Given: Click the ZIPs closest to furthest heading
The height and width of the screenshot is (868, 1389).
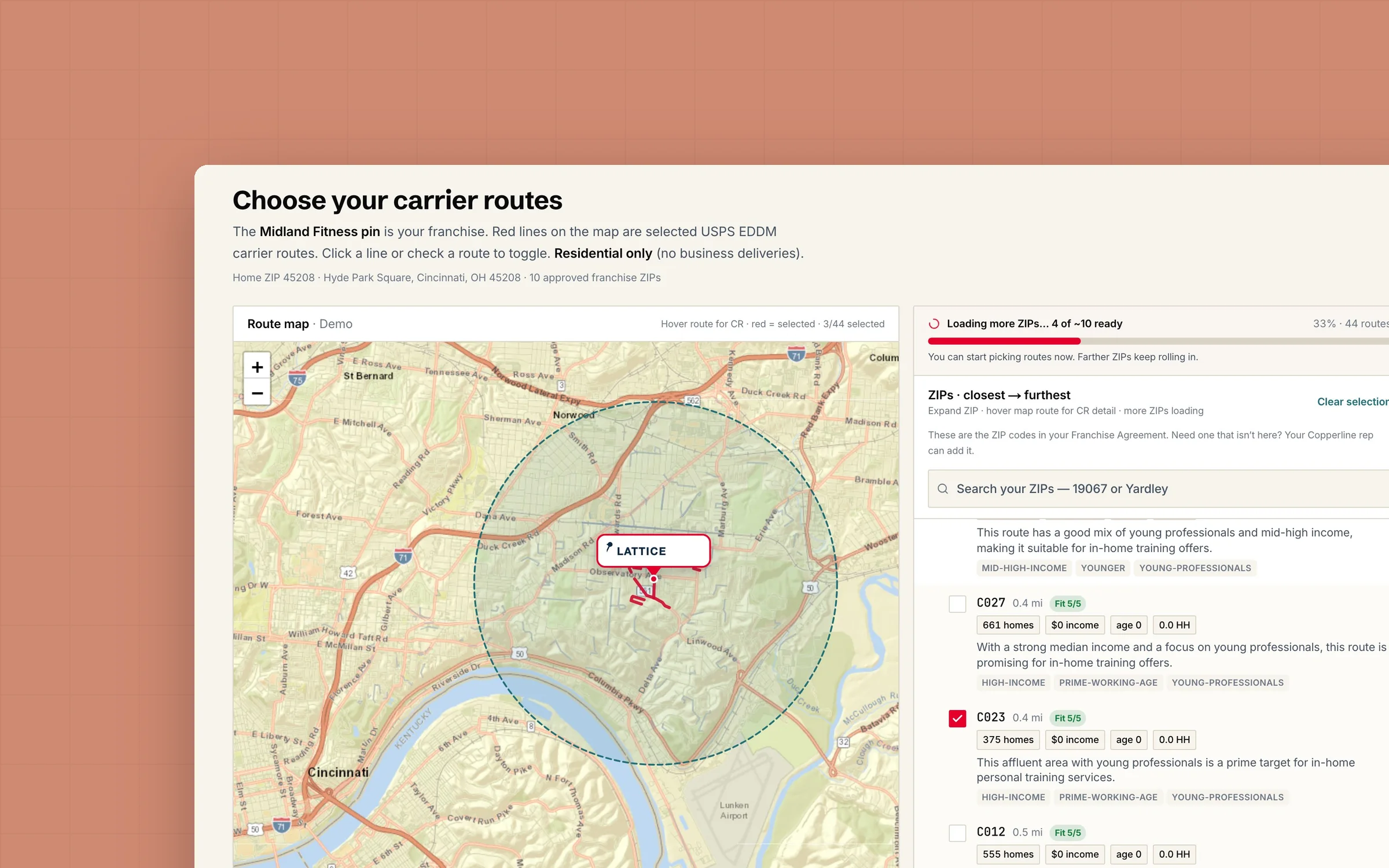Looking at the screenshot, I should (x=999, y=395).
